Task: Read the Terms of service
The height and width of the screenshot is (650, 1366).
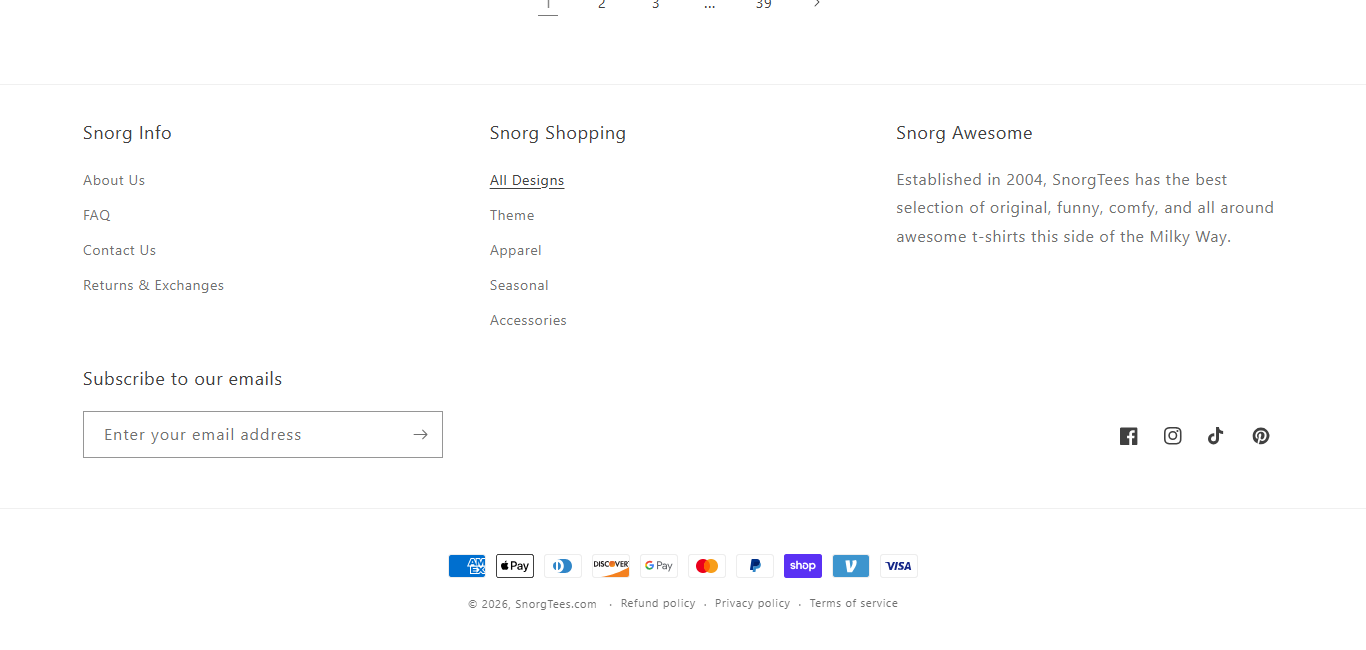Action: (853, 603)
